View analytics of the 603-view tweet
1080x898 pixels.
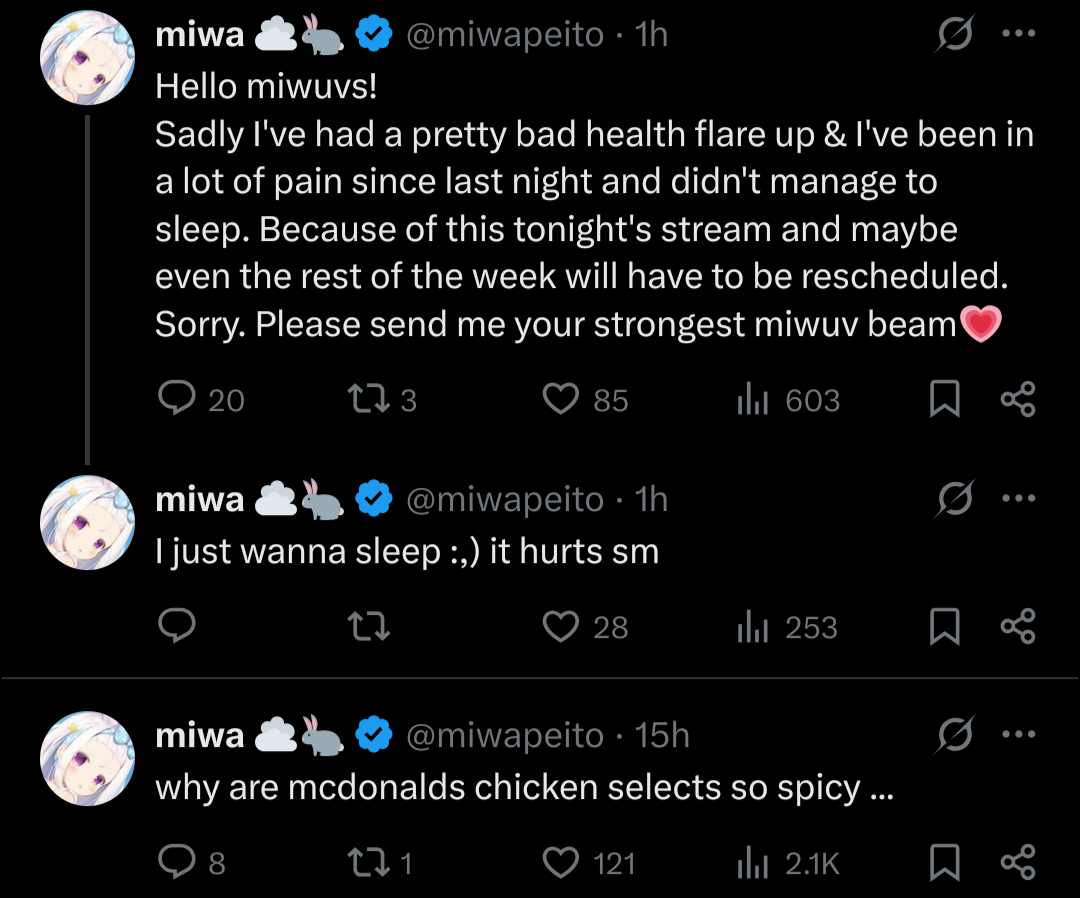752,400
